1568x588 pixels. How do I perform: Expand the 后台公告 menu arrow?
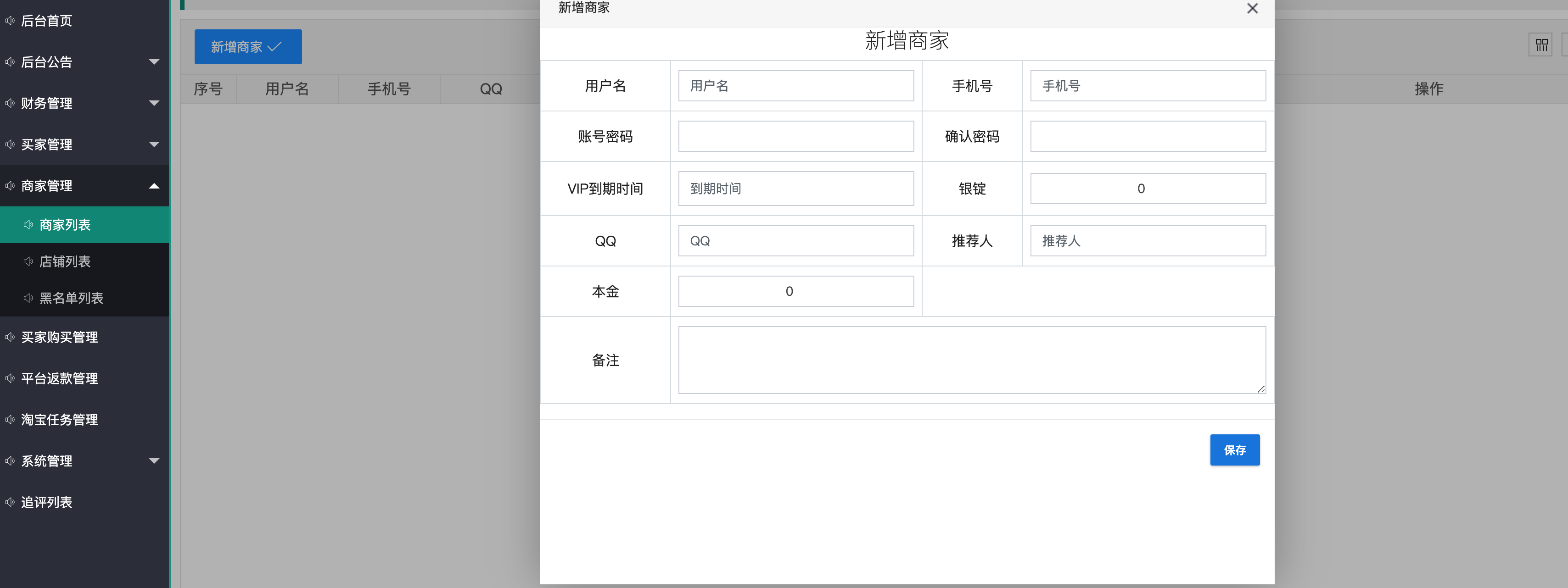click(154, 62)
